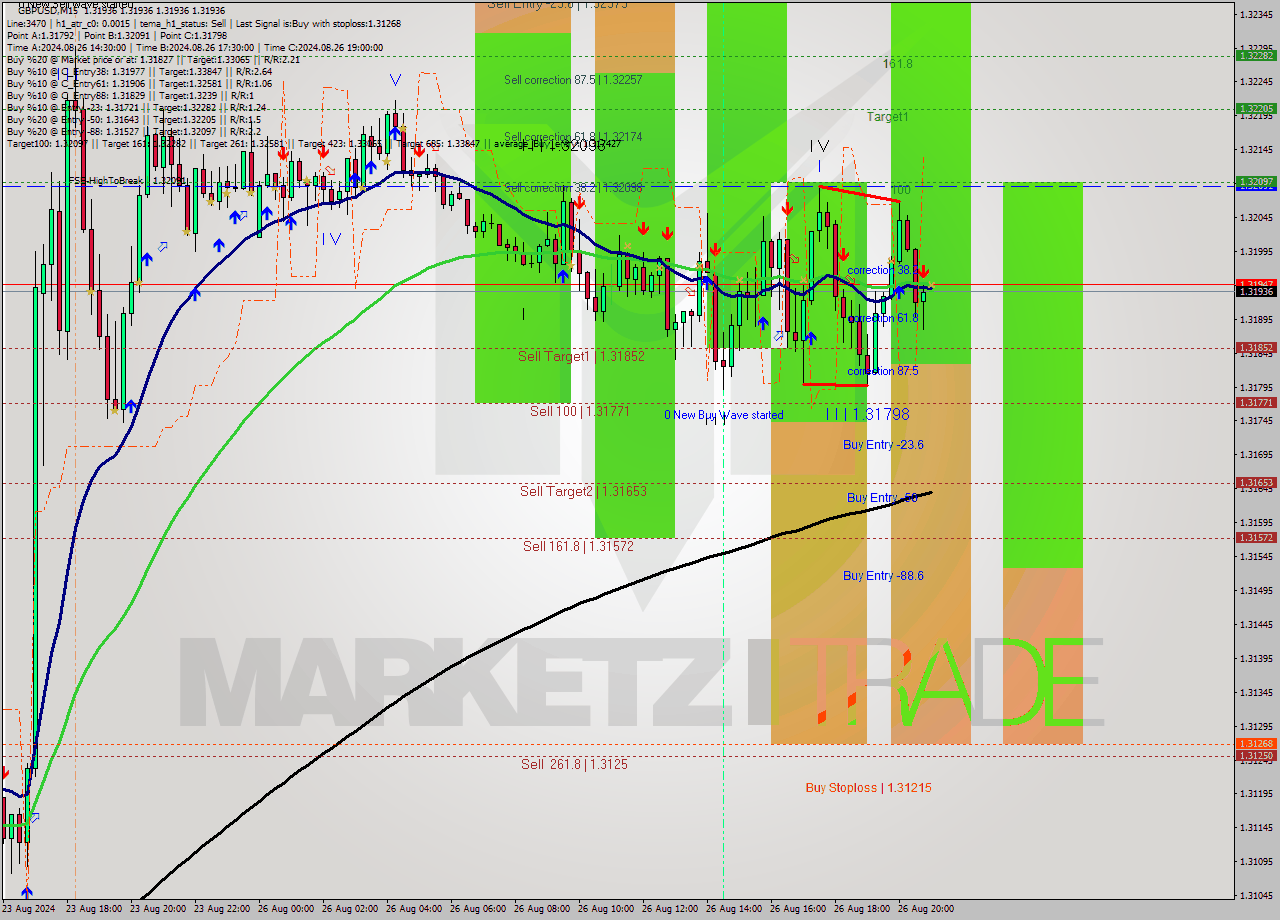Click the '26 Aug 20:00' time axis label
Screen dimensions: 1280x920
[x=926, y=909]
